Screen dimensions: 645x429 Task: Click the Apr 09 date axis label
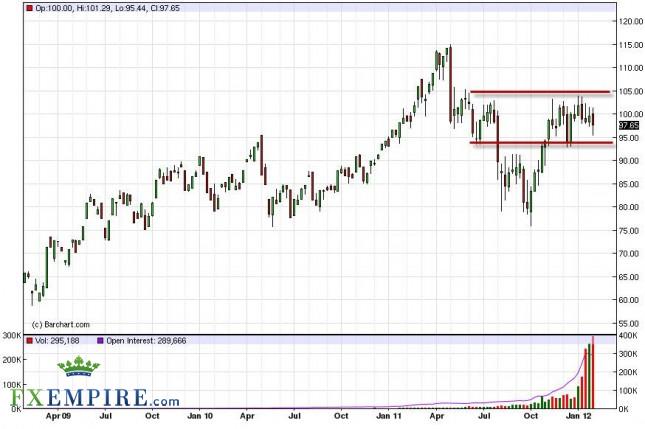58,416
